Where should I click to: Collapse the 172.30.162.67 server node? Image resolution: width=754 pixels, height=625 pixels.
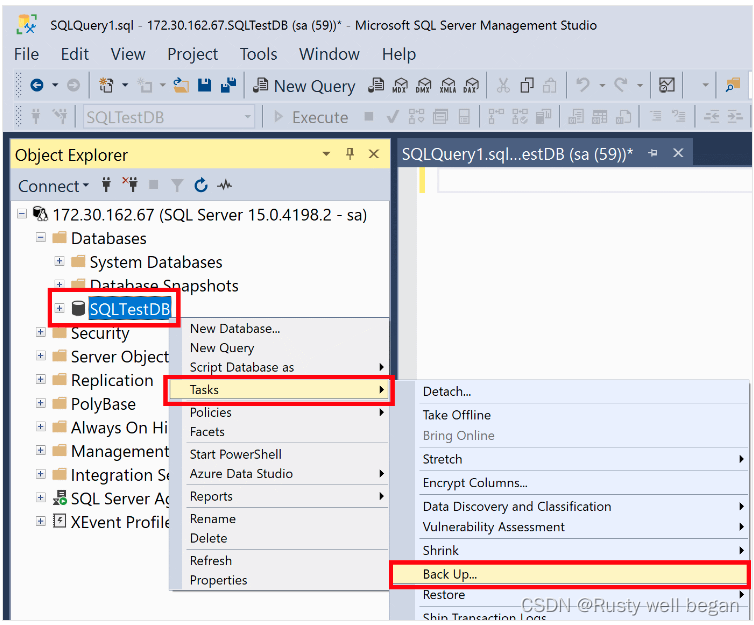22,214
